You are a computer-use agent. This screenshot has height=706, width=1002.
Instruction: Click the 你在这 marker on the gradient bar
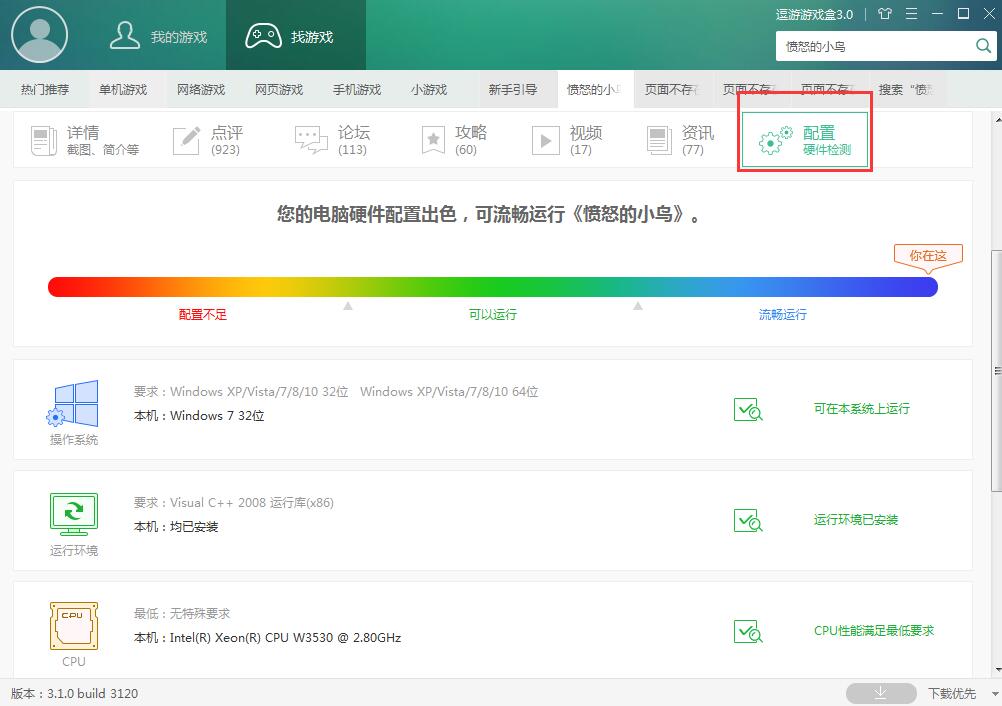tap(927, 255)
